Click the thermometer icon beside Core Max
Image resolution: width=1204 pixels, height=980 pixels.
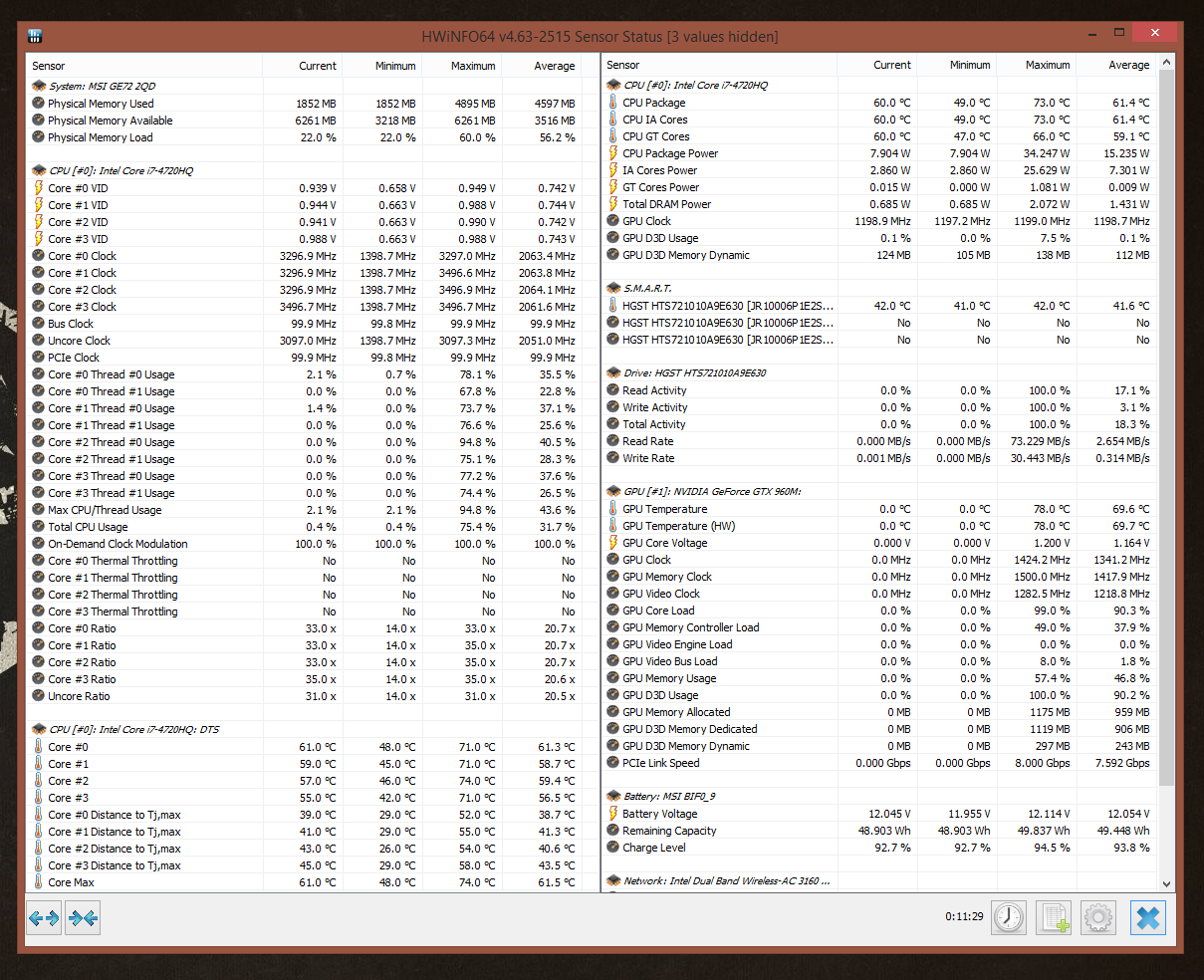point(39,882)
